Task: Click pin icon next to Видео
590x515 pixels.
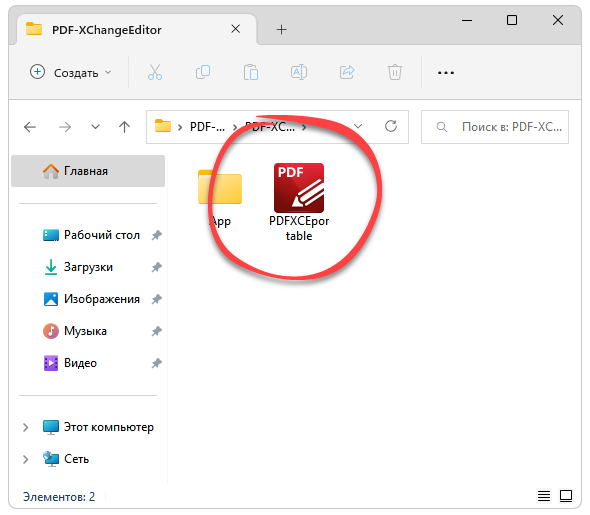Action: [157, 363]
